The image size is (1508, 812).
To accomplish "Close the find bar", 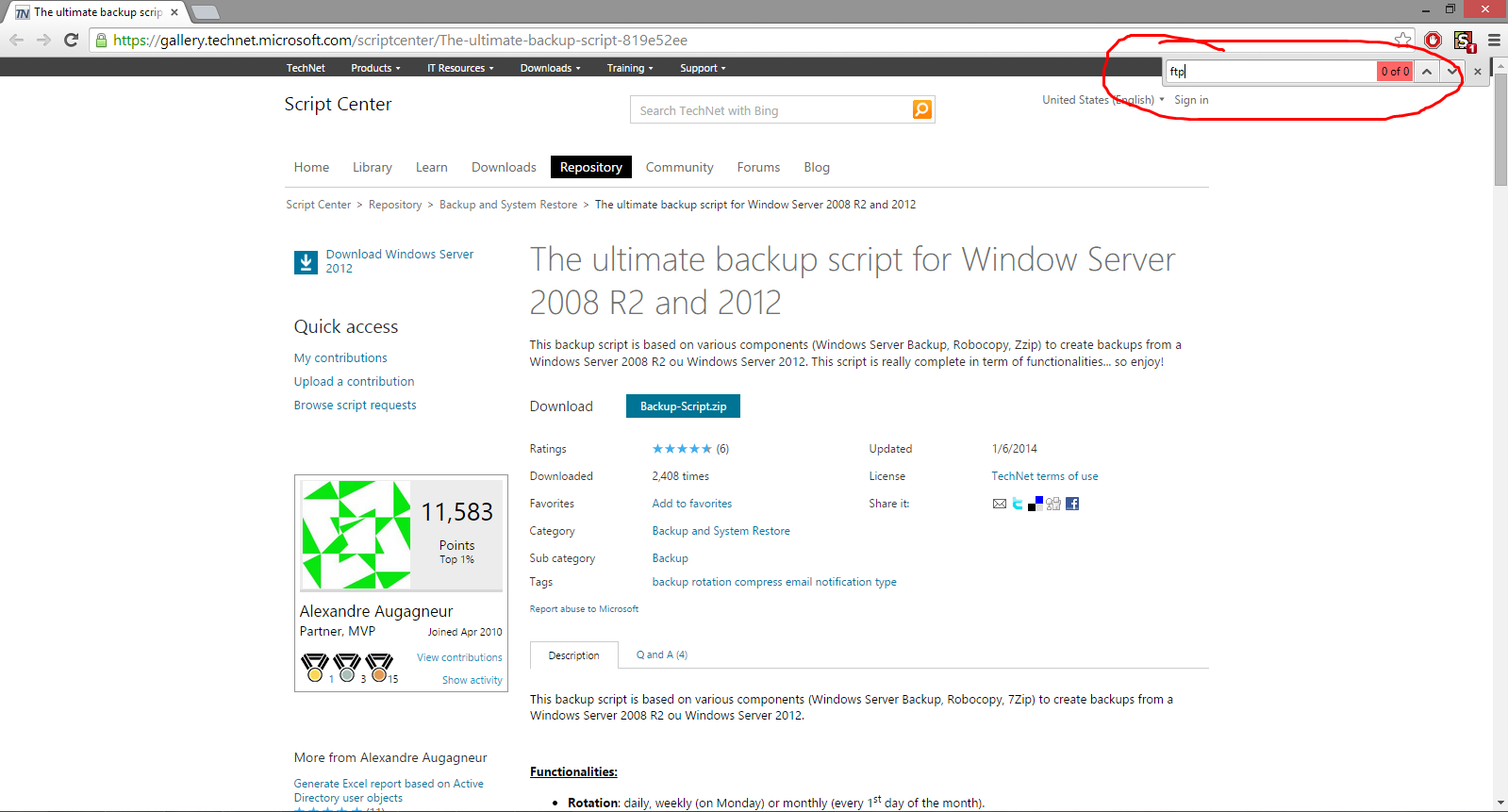I will (1478, 72).
